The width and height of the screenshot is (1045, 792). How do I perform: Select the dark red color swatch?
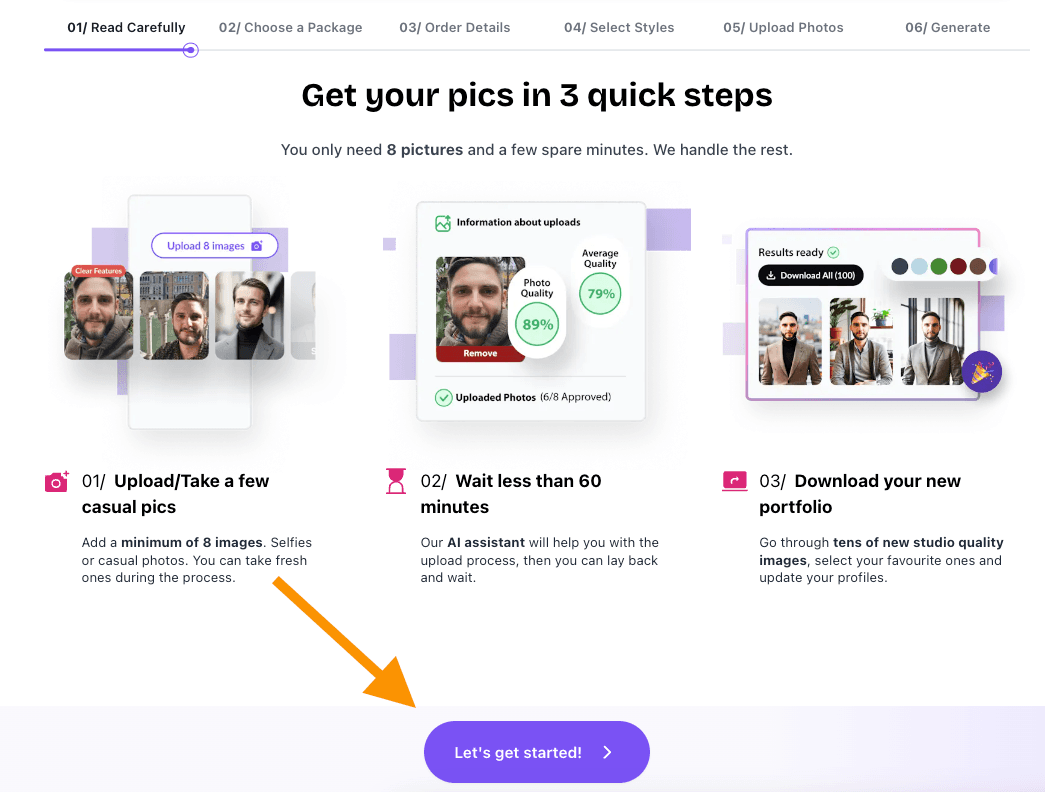[x=958, y=267]
